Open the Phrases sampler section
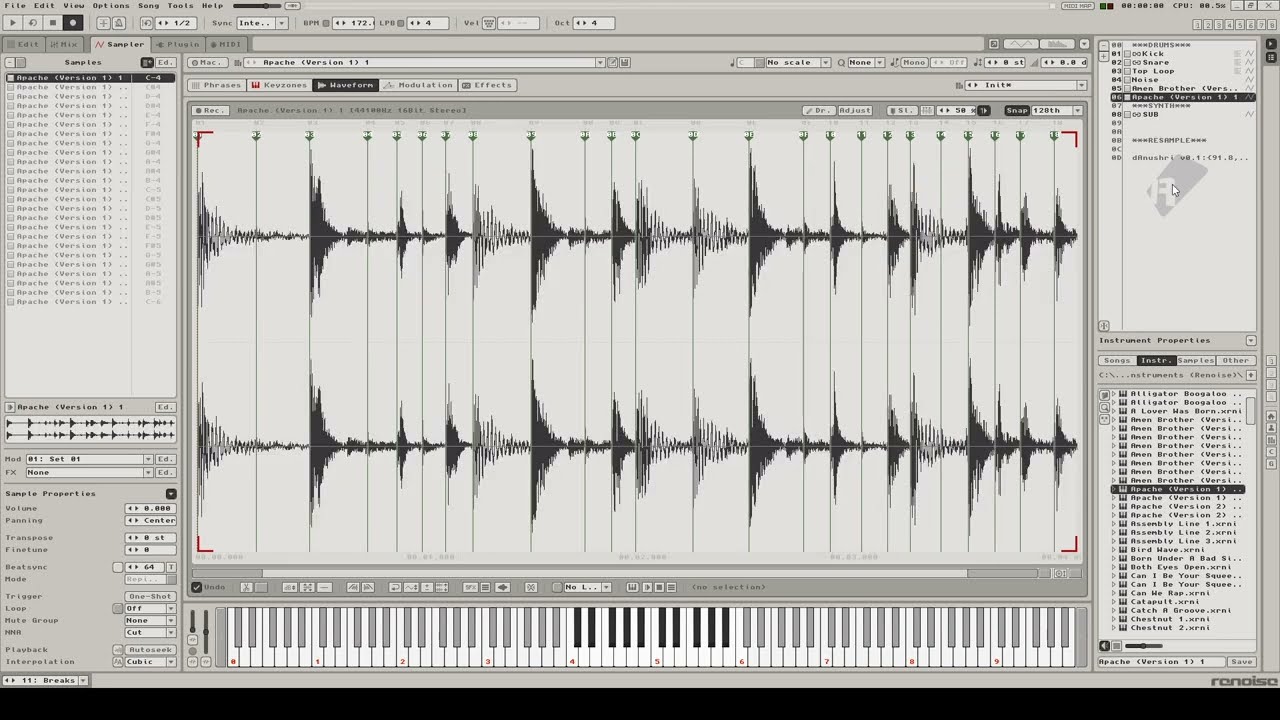This screenshot has height=720, width=1280. [217, 85]
